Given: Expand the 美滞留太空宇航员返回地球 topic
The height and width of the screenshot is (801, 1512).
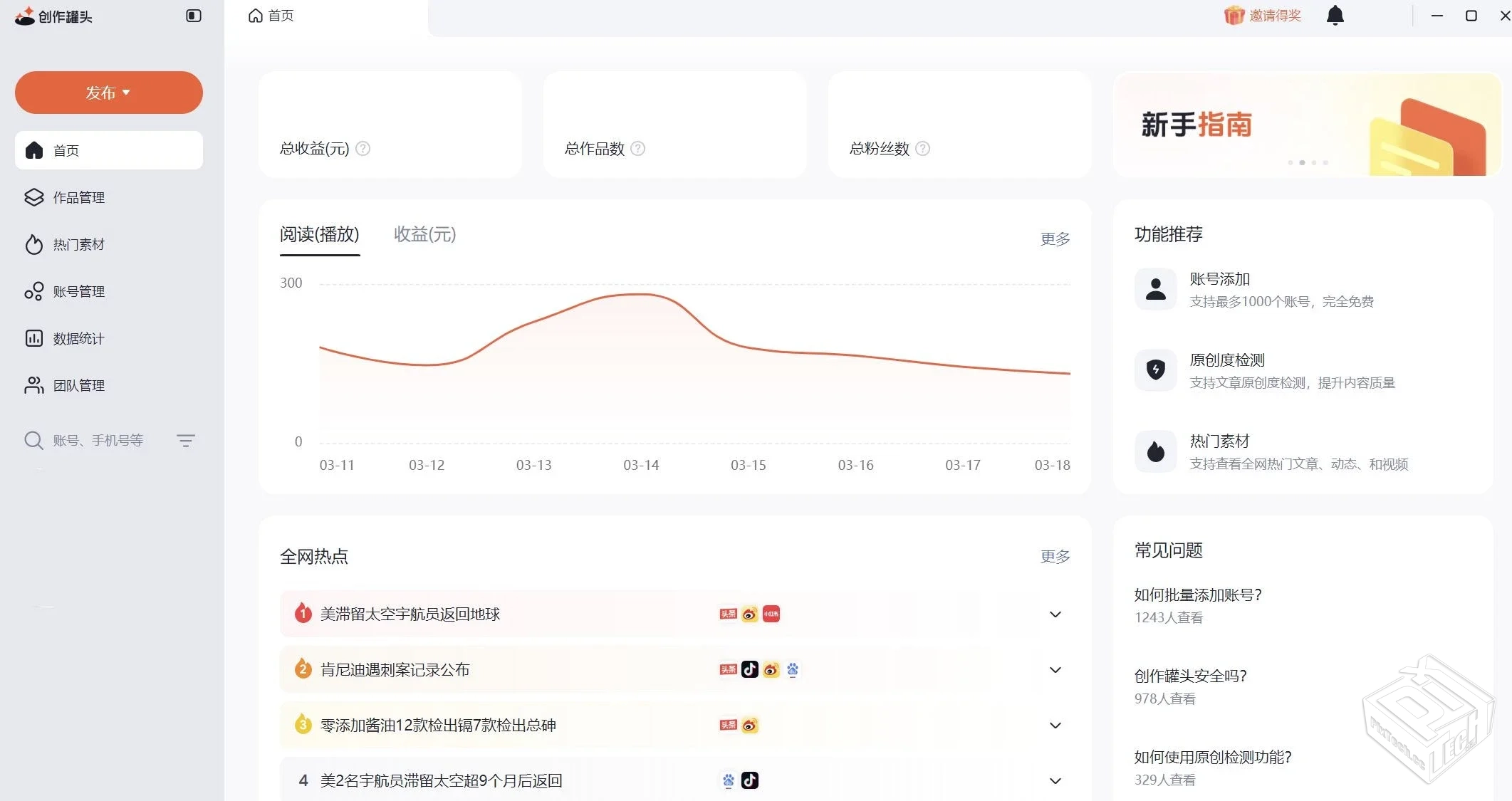Looking at the screenshot, I should (1055, 614).
